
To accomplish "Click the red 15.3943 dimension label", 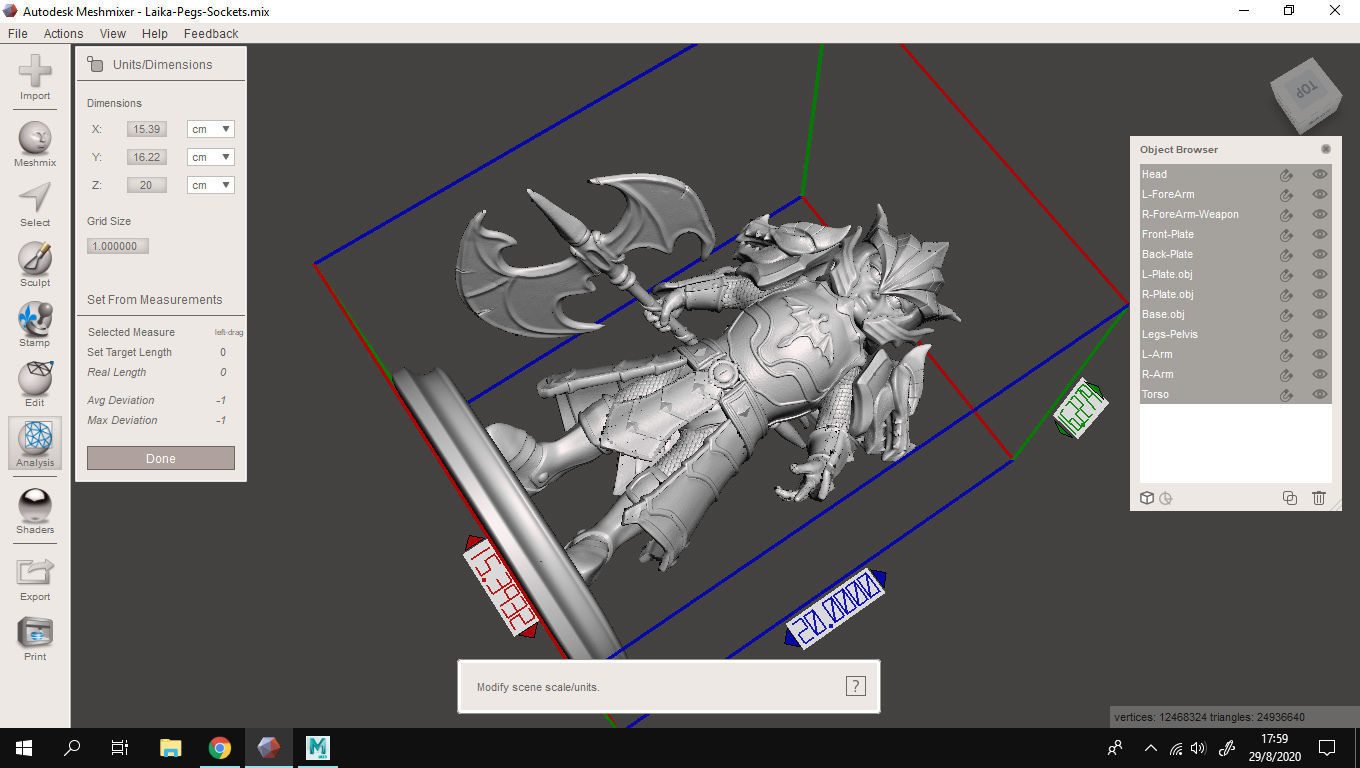I will coord(501,585).
